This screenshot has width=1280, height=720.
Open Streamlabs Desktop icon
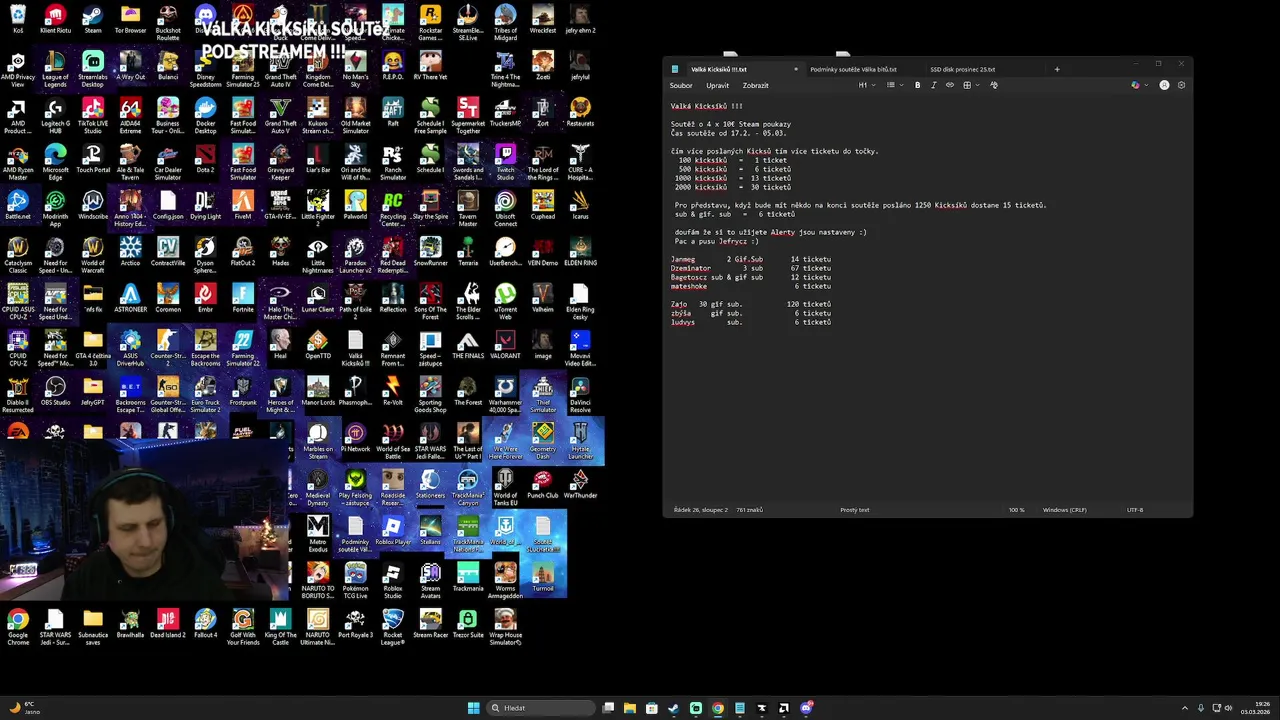point(93,68)
